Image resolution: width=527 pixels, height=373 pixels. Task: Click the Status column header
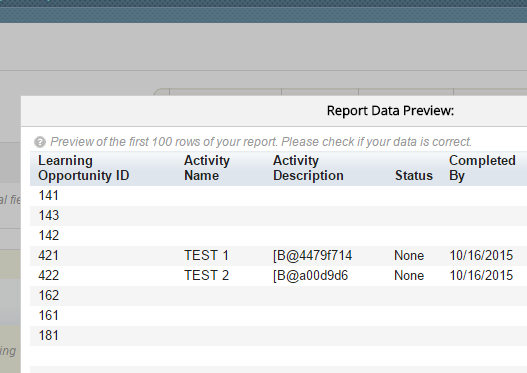[x=414, y=175]
